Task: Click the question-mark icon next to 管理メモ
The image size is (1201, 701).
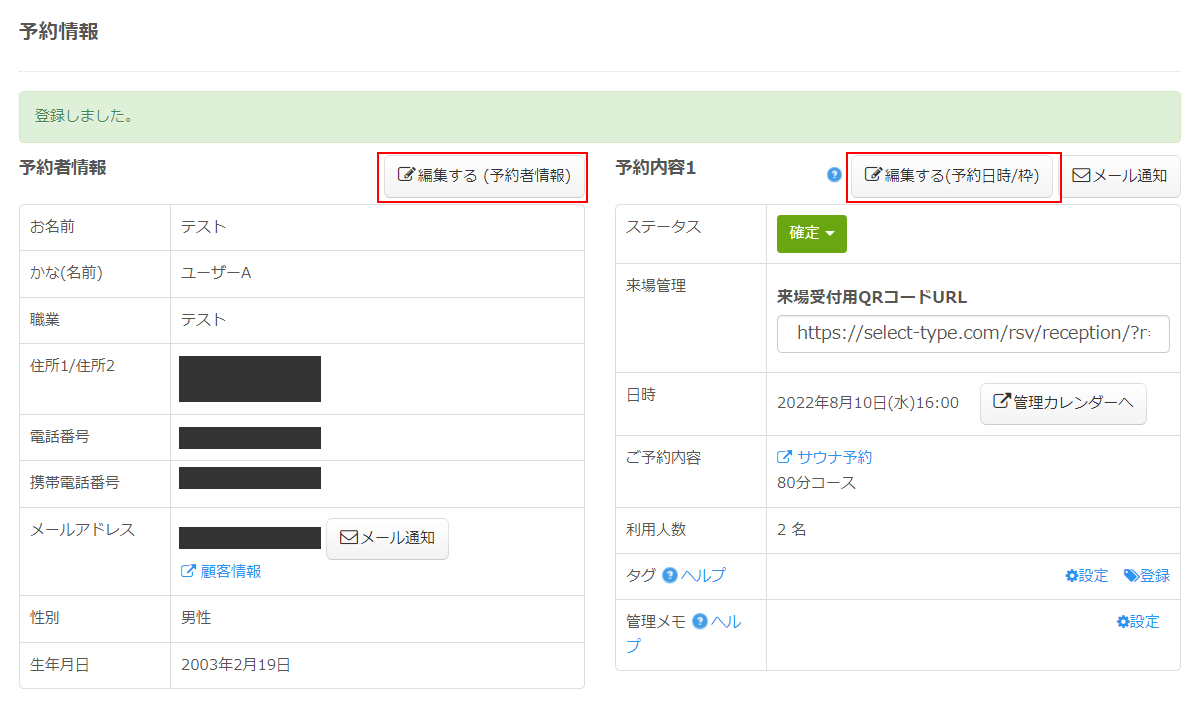Action: 700,622
